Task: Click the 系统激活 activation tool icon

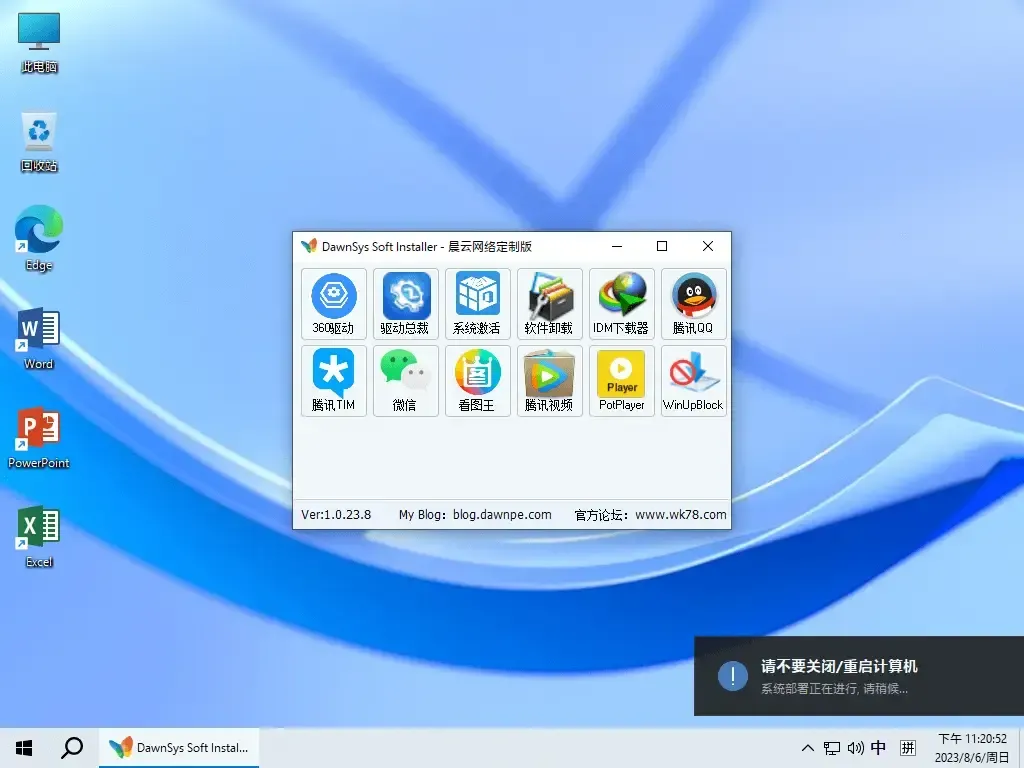Action: pyautogui.click(x=477, y=303)
